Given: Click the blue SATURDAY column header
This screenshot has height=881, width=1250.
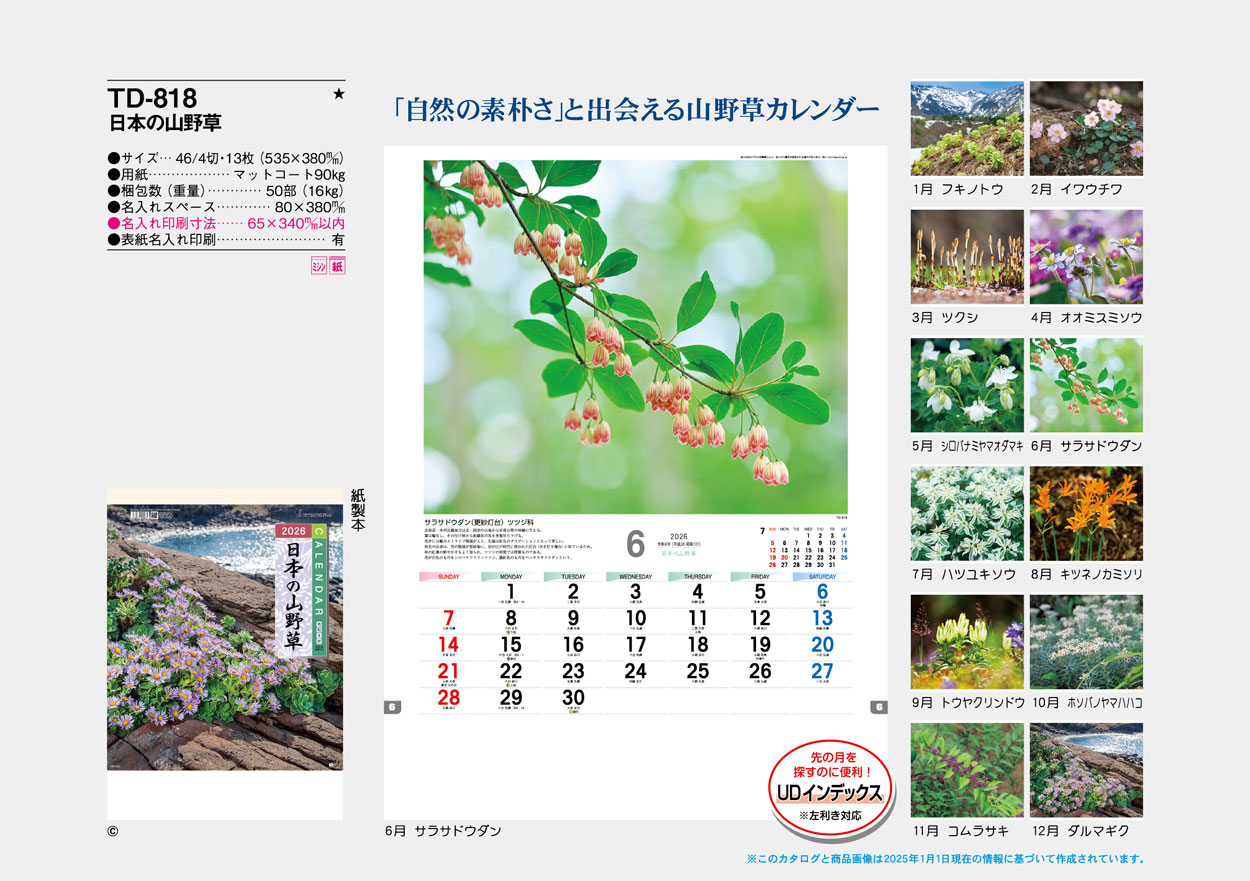Looking at the screenshot, I should click(x=822, y=577).
